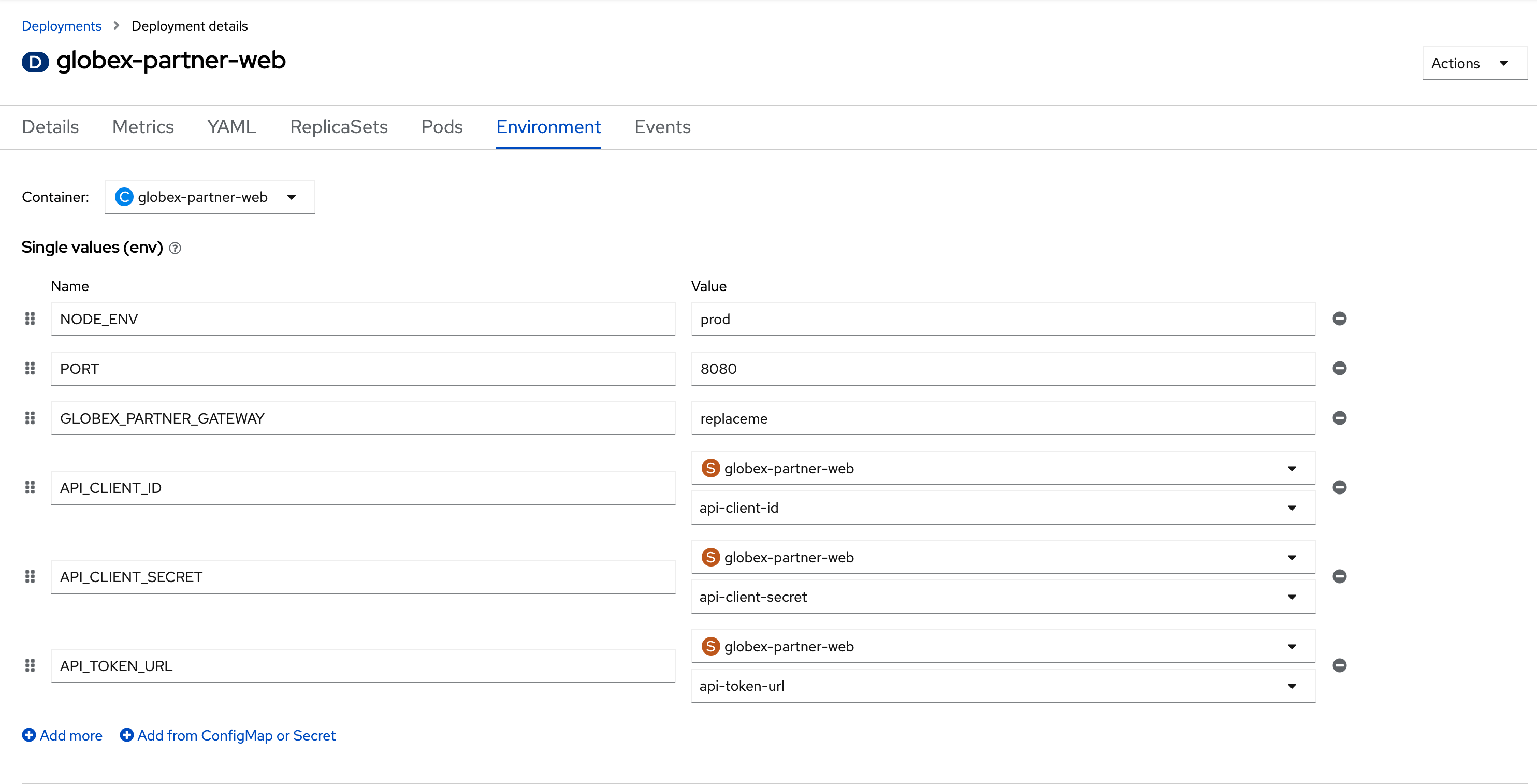This screenshot has height=784, width=1537.
Task: Click Add more environment variable button
Action: [62, 736]
